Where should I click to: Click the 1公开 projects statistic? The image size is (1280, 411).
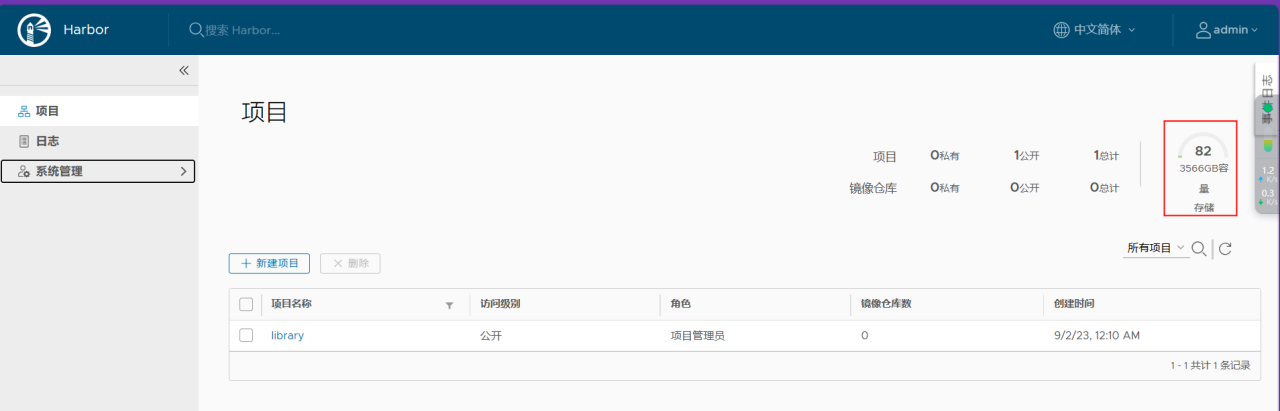1027,156
